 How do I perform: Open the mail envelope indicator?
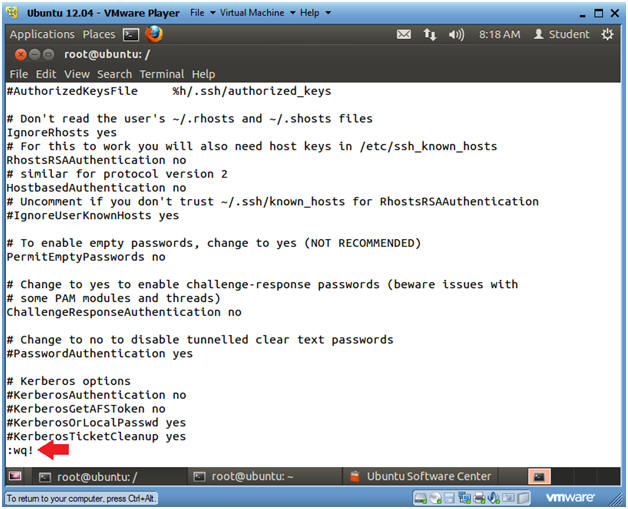point(404,34)
